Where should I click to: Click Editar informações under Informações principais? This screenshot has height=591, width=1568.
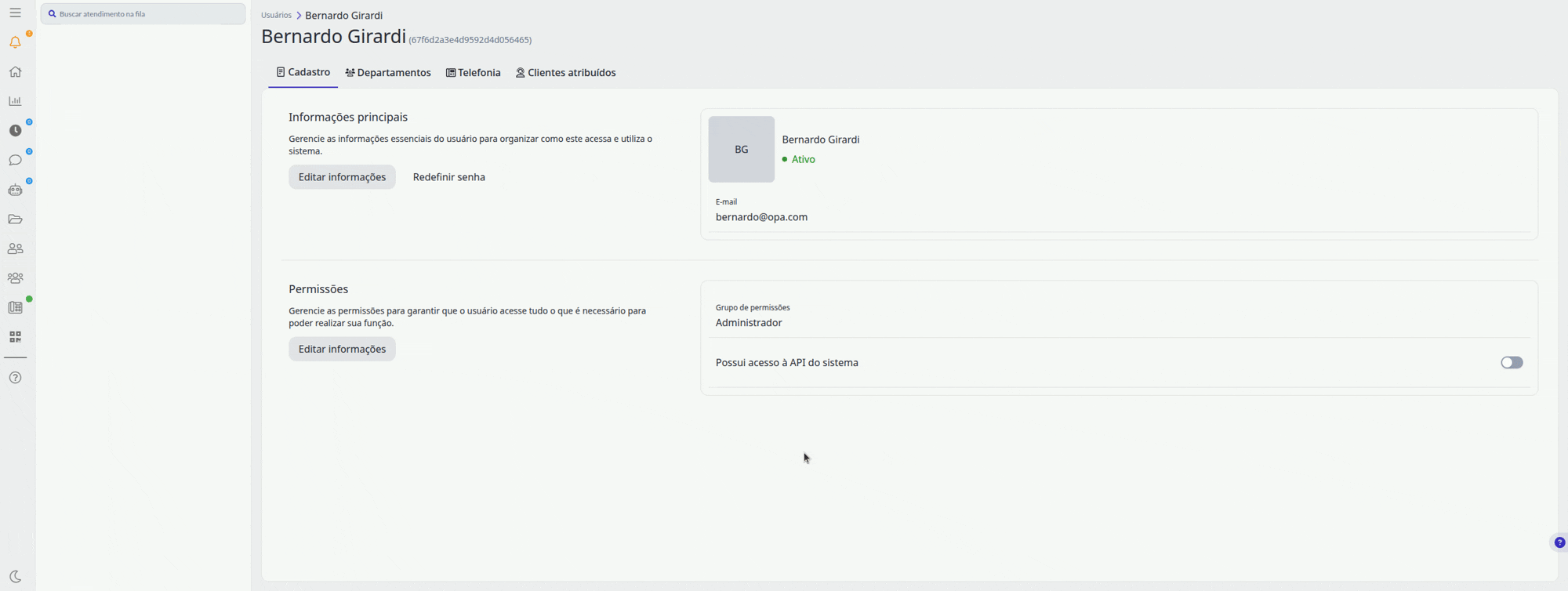click(342, 177)
